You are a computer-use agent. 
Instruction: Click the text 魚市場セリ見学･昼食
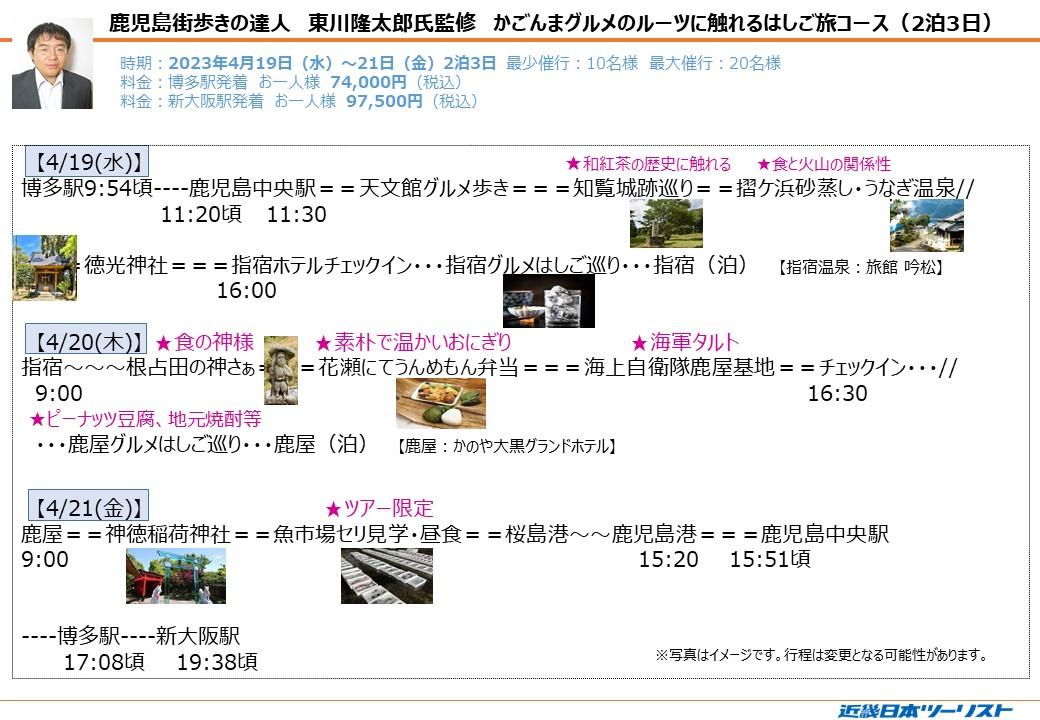click(x=367, y=534)
